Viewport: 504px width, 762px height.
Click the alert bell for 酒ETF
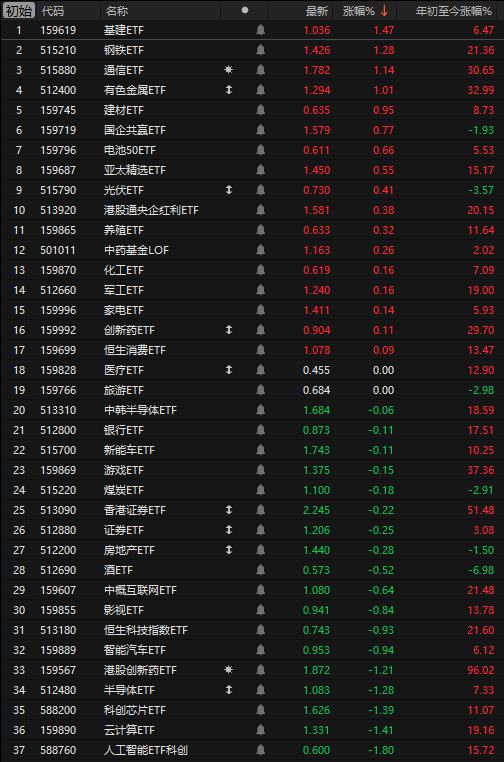point(261,570)
